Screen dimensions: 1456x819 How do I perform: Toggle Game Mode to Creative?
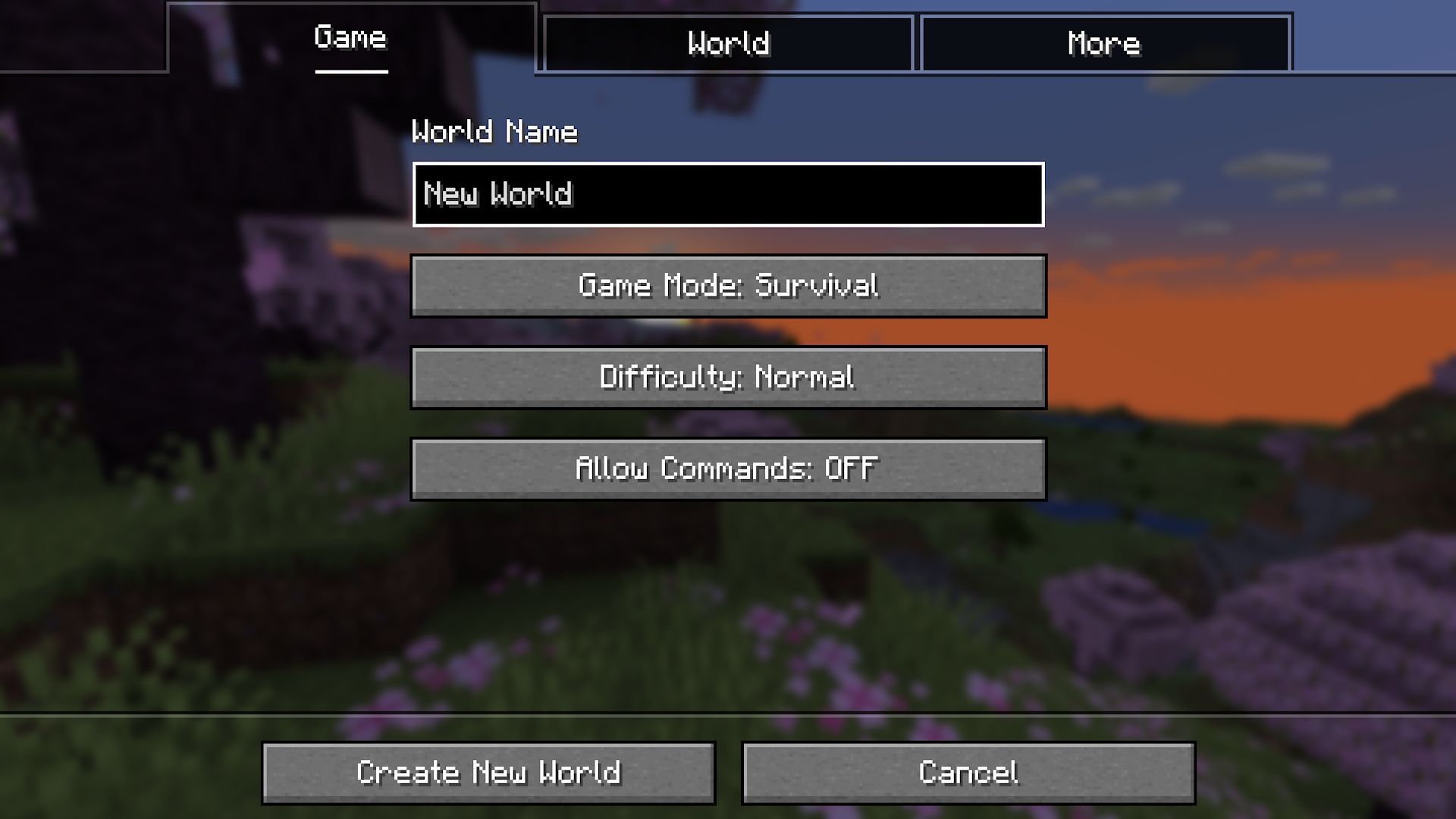[727, 285]
